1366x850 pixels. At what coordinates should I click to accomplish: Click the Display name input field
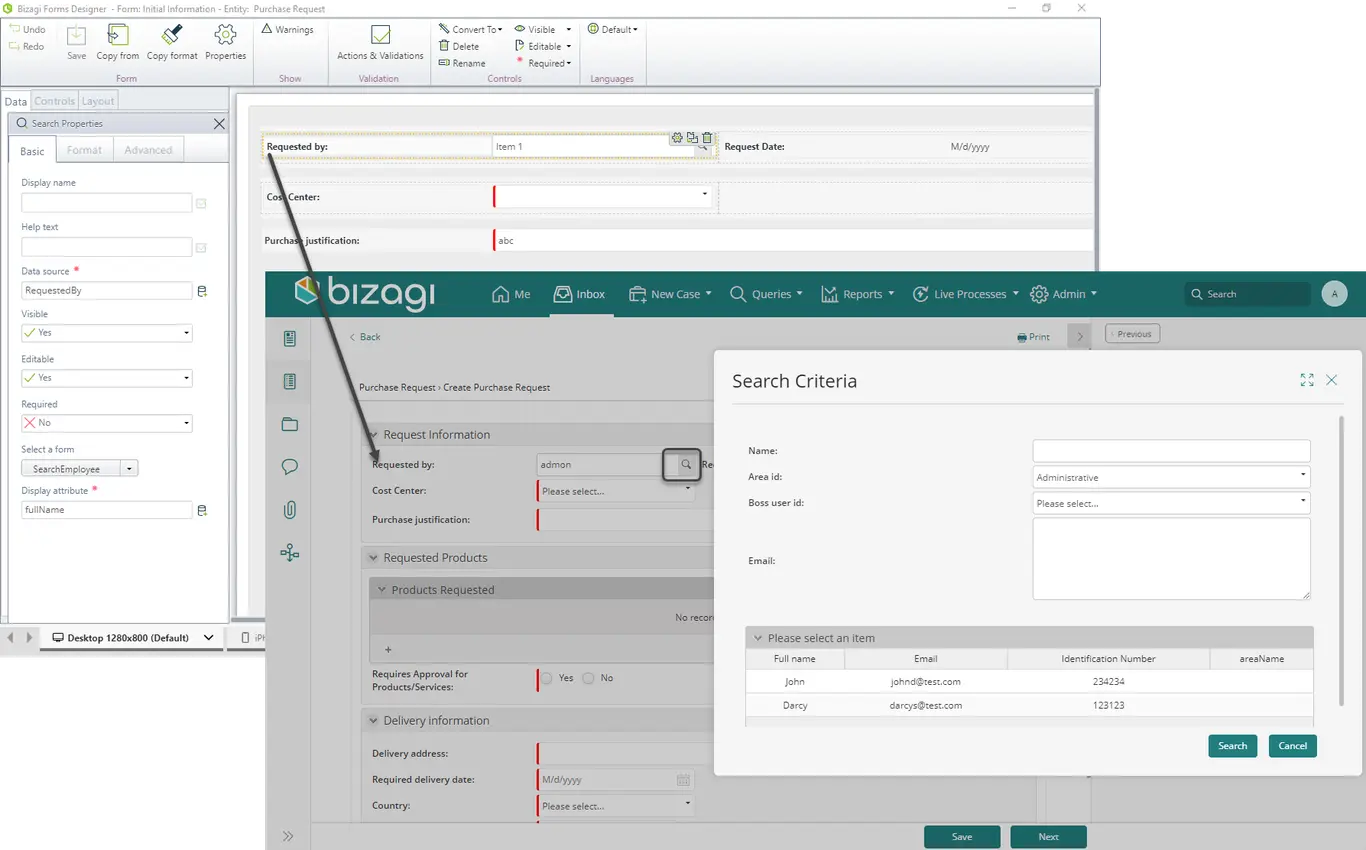pos(107,203)
